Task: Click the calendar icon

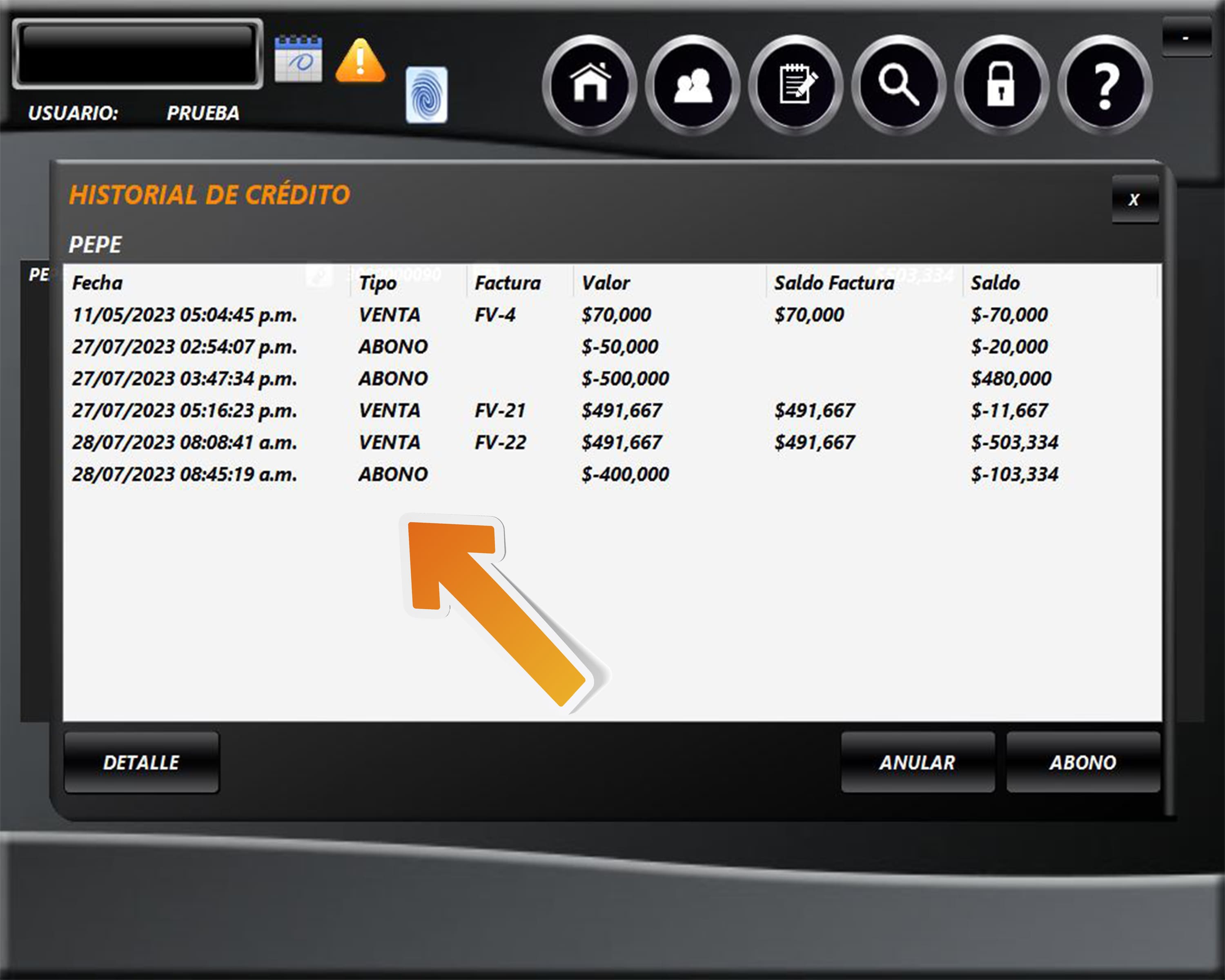Action: tap(298, 59)
